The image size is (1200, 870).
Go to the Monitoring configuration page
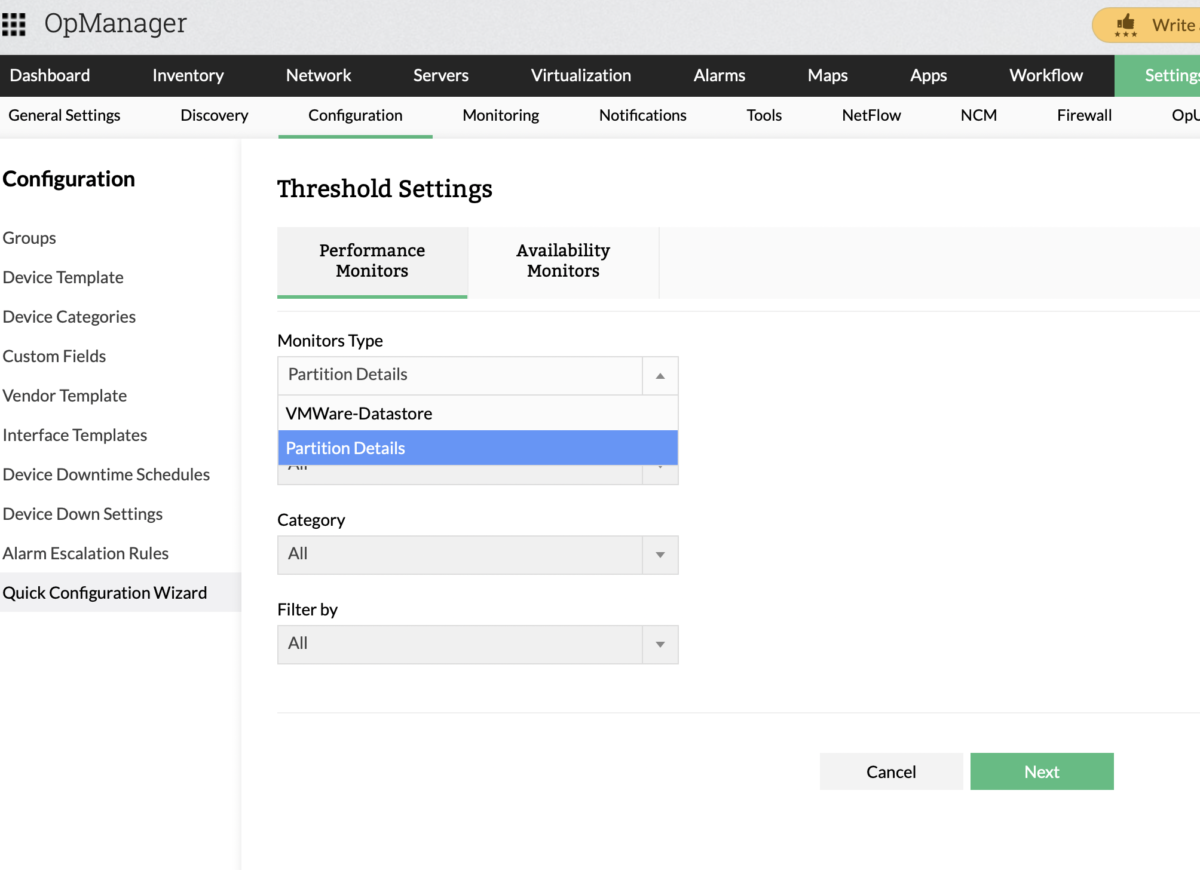point(500,115)
